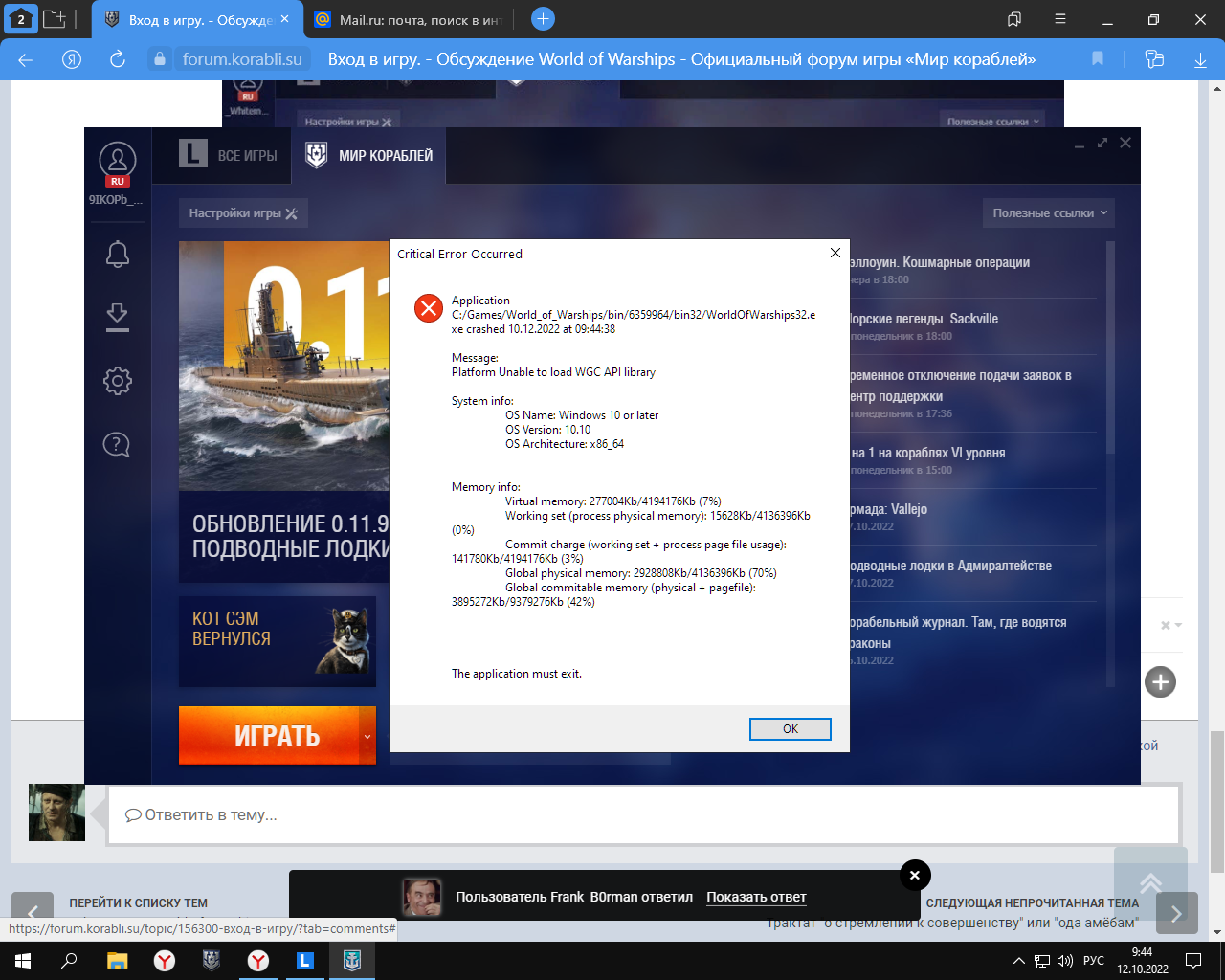1225x980 pixels.
Task: Open a new browser tab with plus
Action: [543, 19]
